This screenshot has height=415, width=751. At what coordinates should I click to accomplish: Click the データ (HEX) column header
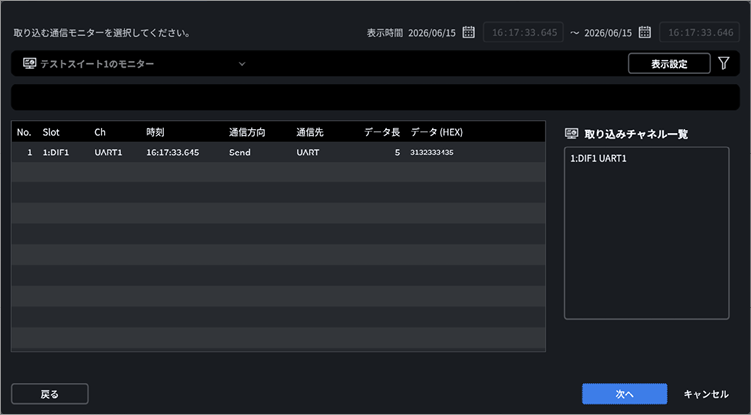click(436, 132)
